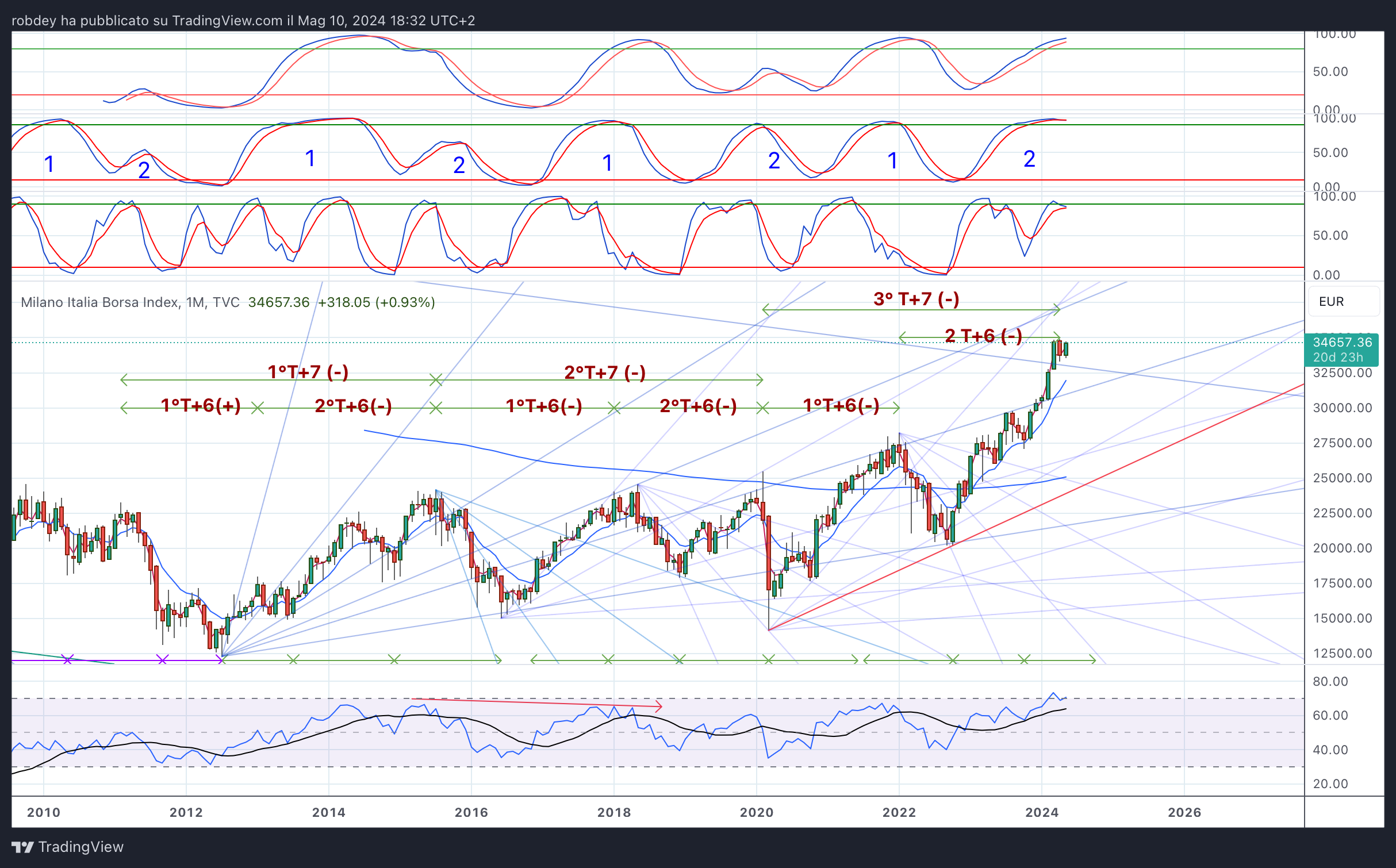Click the 12500.00 price axis label

coord(1343,654)
